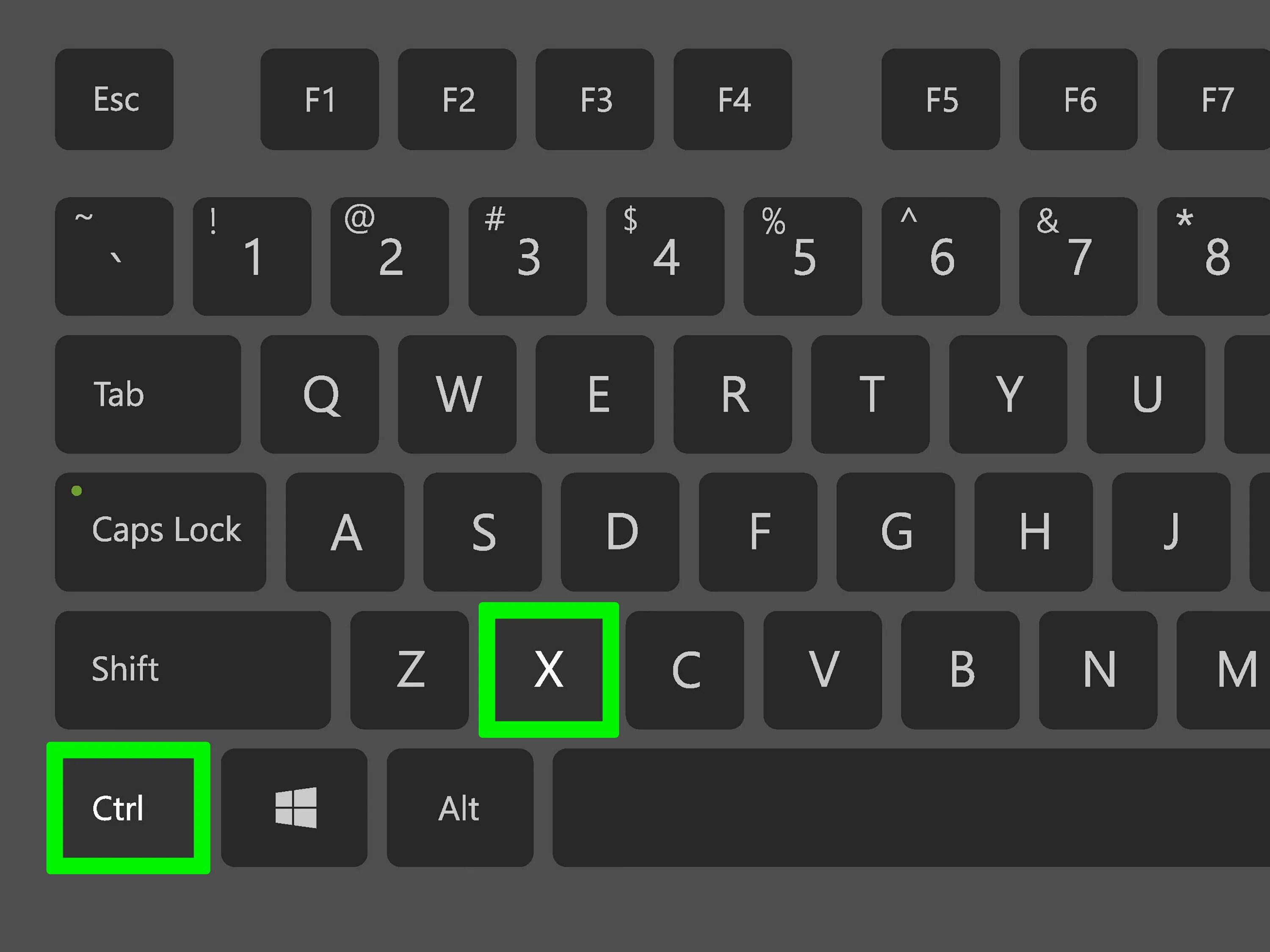The height and width of the screenshot is (952, 1270).
Task: Click the 7 key with ampersand
Action: 1078,256
